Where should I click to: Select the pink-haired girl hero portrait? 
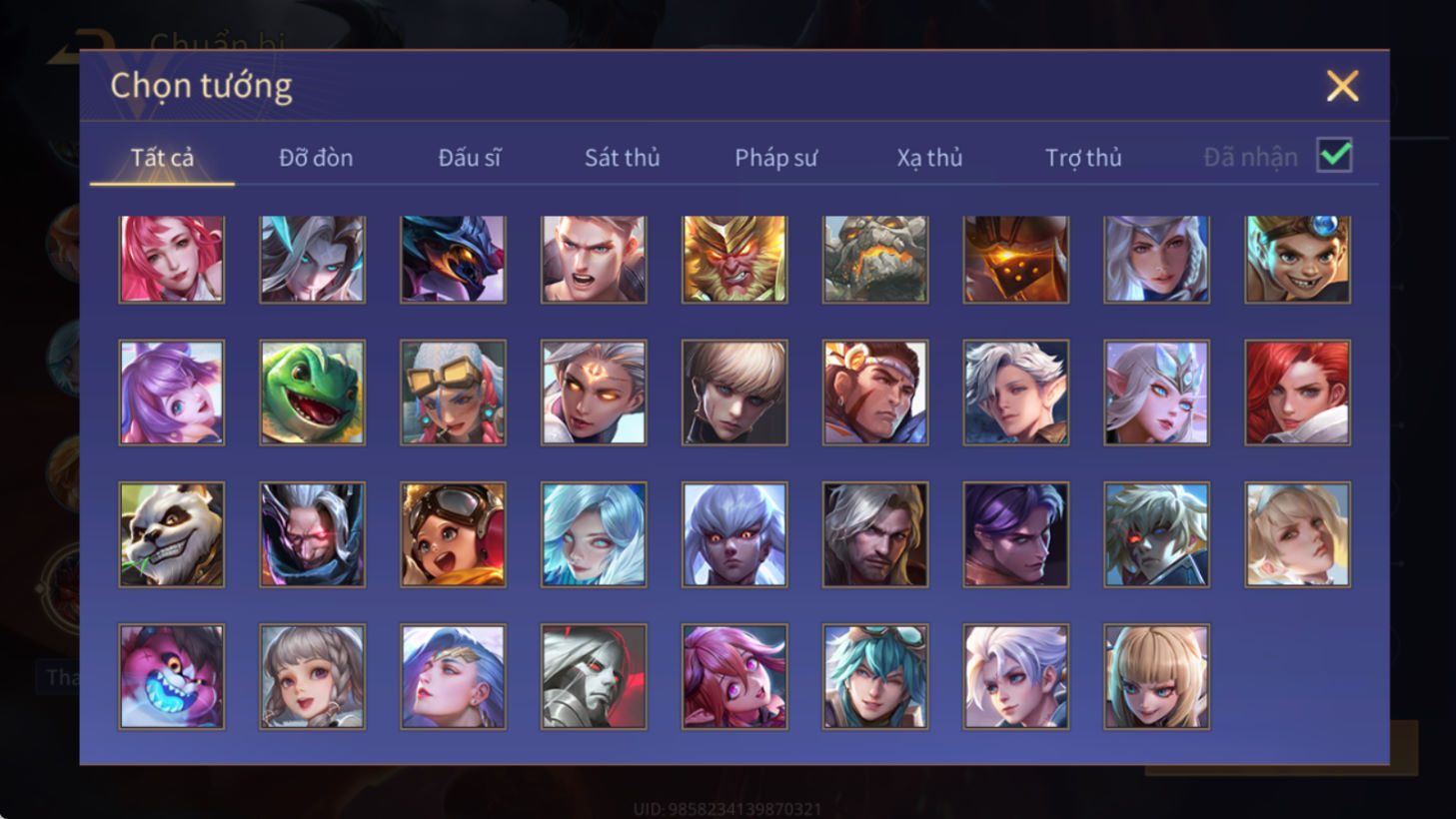pyautogui.click(x=172, y=259)
